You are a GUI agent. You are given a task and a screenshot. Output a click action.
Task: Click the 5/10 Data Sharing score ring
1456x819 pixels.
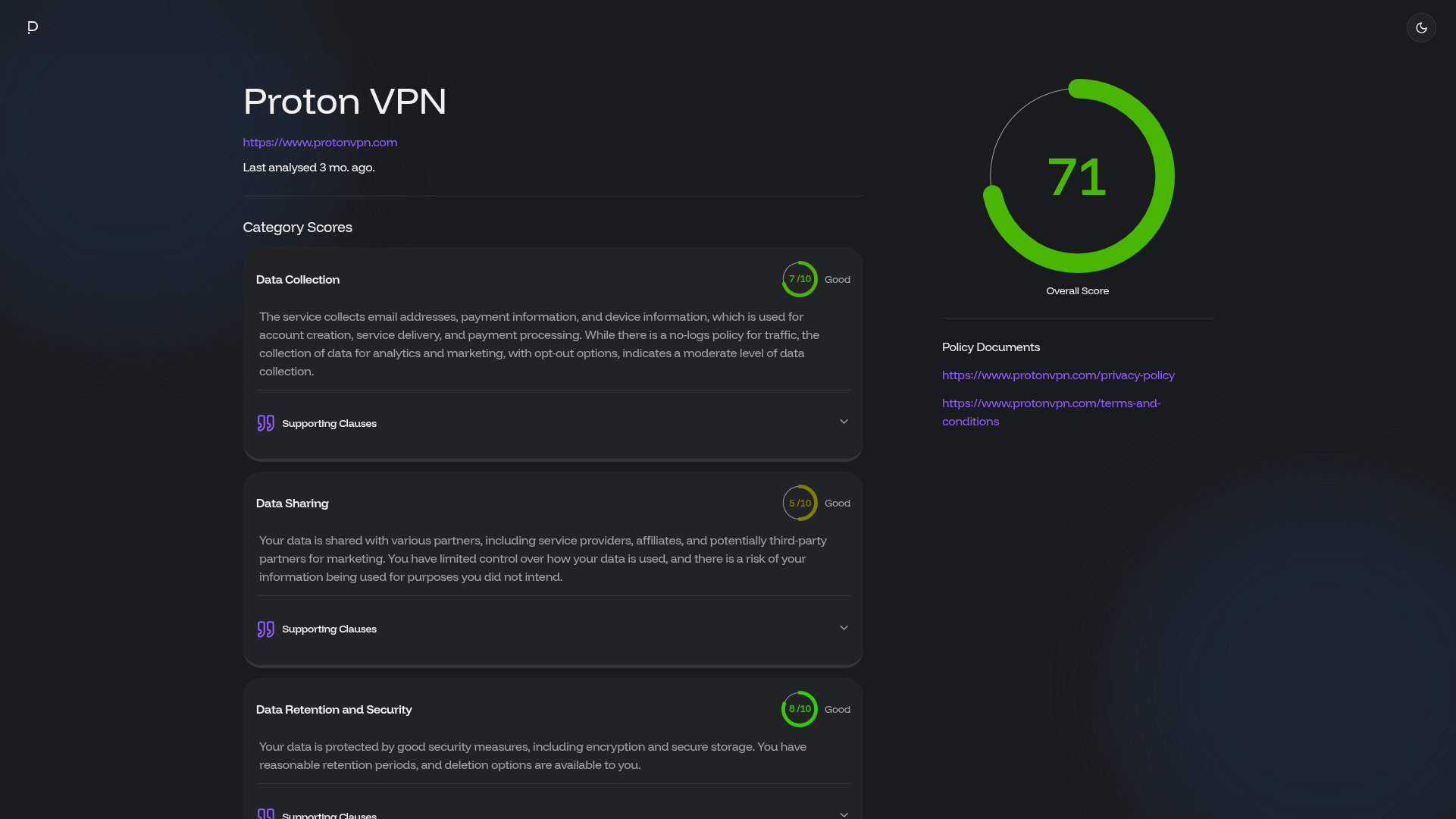(800, 503)
